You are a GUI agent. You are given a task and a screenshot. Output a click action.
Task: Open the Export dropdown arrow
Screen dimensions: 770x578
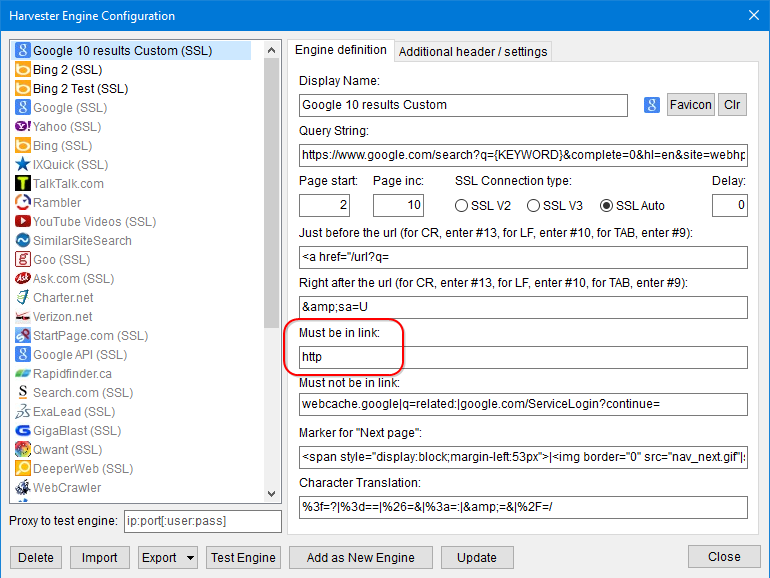coord(191,558)
